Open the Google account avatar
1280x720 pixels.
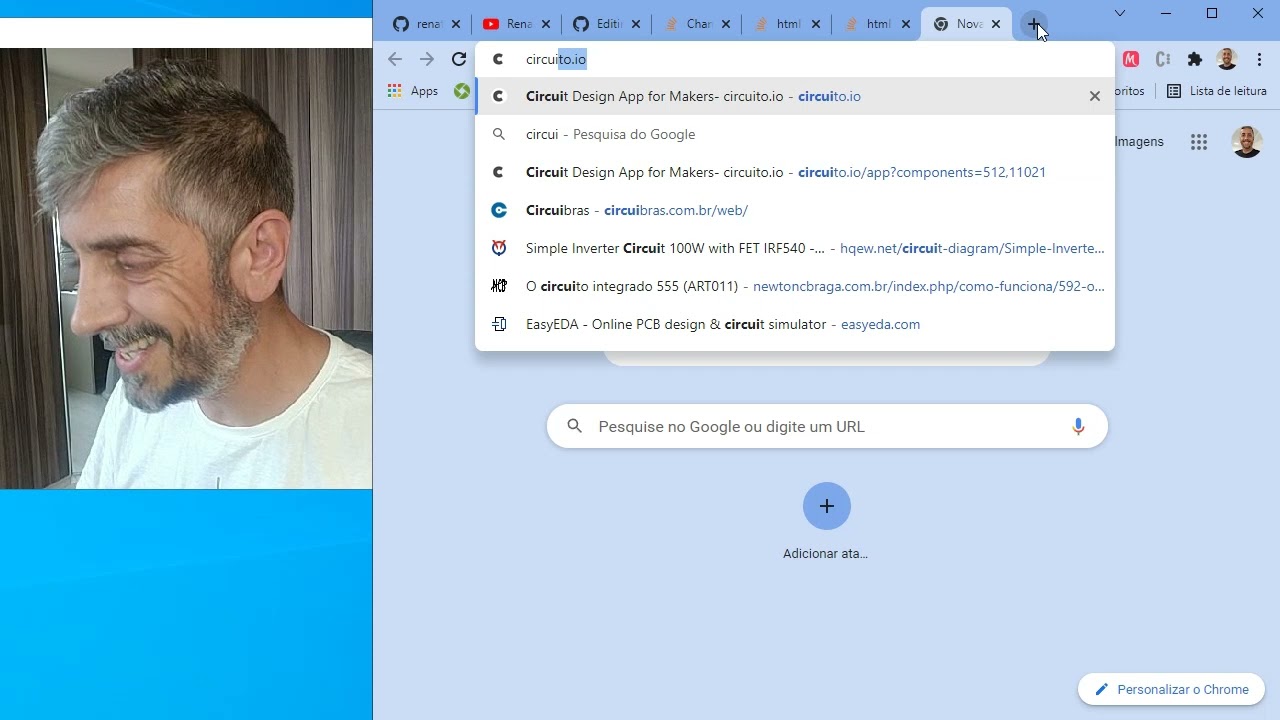coord(1246,142)
